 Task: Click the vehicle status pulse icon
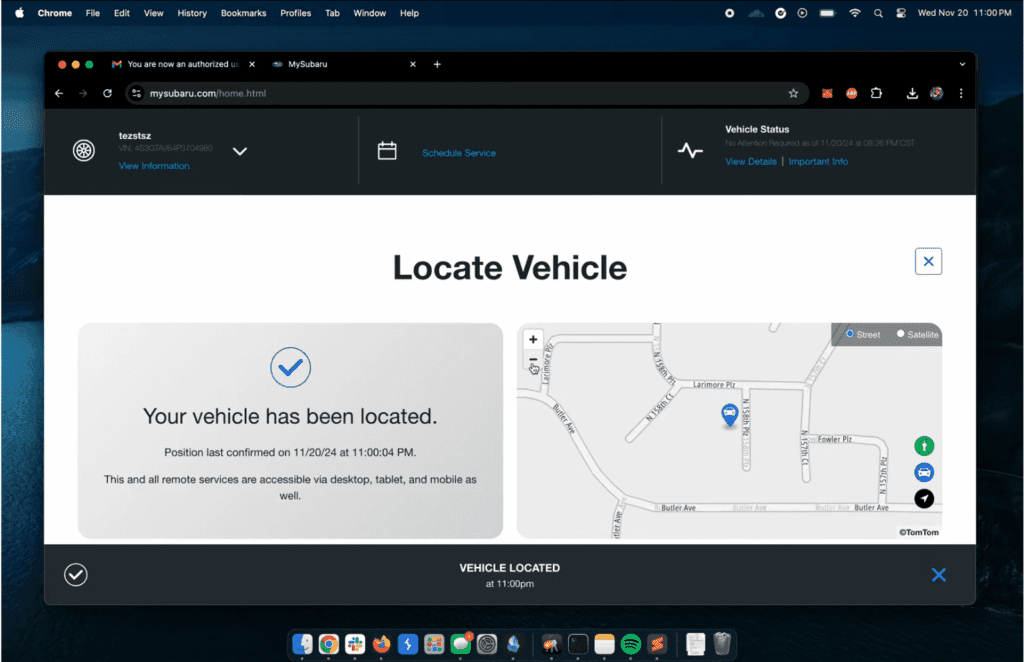click(x=690, y=151)
